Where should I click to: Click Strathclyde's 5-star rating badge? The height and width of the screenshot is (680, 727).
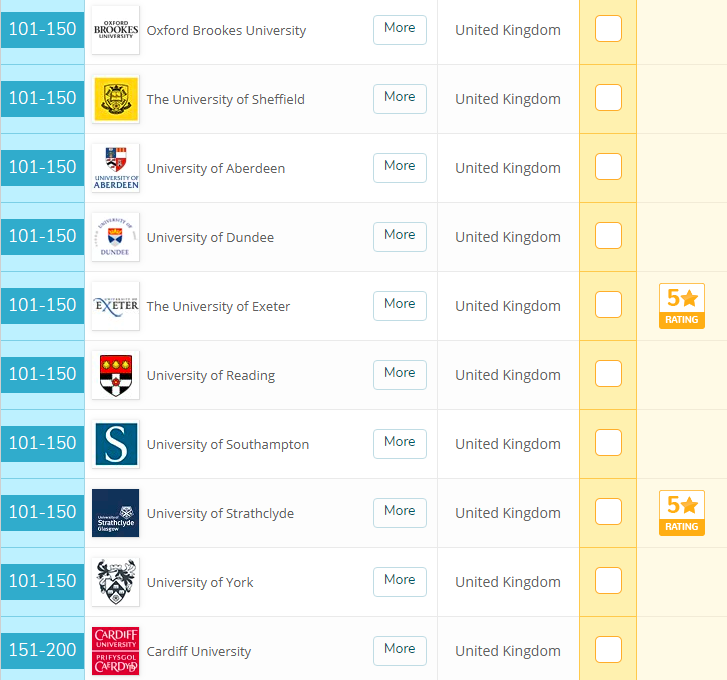point(681,513)
